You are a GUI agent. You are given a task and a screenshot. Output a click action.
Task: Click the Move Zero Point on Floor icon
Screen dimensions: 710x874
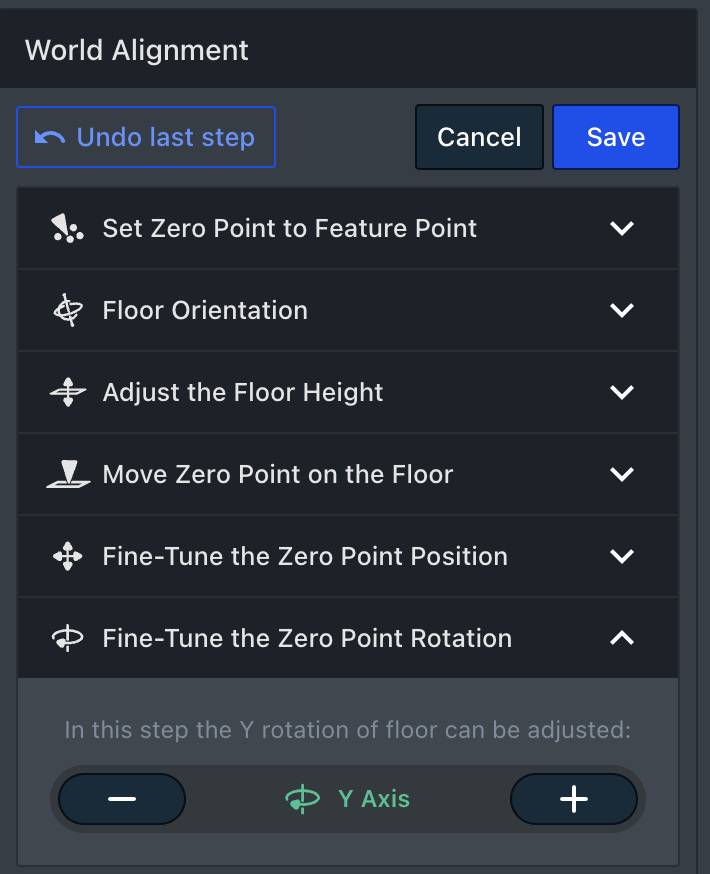coord(68,475)
